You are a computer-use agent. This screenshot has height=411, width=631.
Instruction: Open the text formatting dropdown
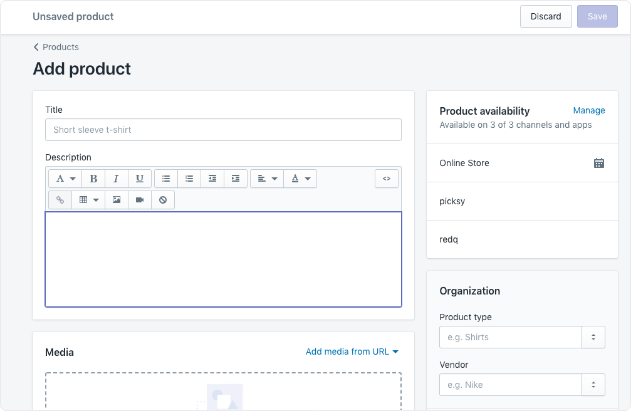pyautogui.click(x=65, y=179)
